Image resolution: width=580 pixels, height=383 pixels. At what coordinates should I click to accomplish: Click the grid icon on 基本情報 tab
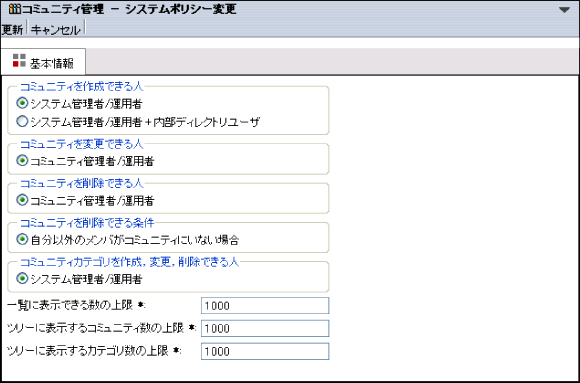pos(19,61)
